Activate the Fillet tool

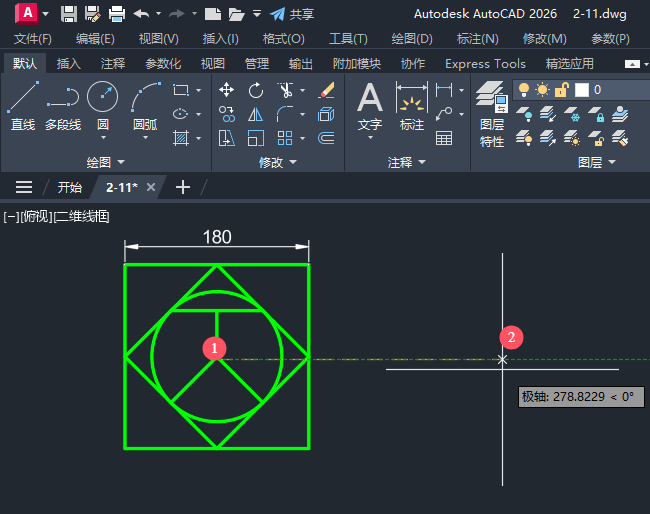[285, 114]
